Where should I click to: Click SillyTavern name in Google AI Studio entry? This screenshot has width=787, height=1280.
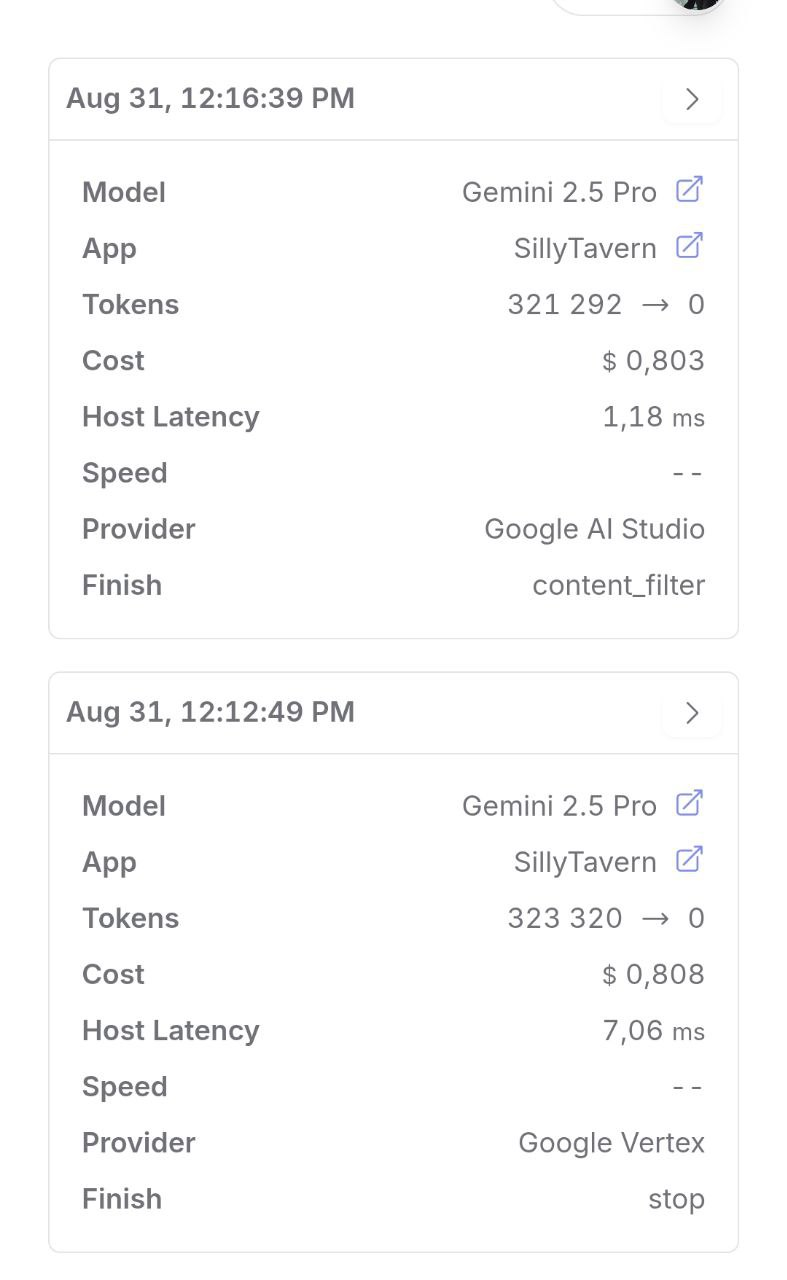tap(585, 248)
